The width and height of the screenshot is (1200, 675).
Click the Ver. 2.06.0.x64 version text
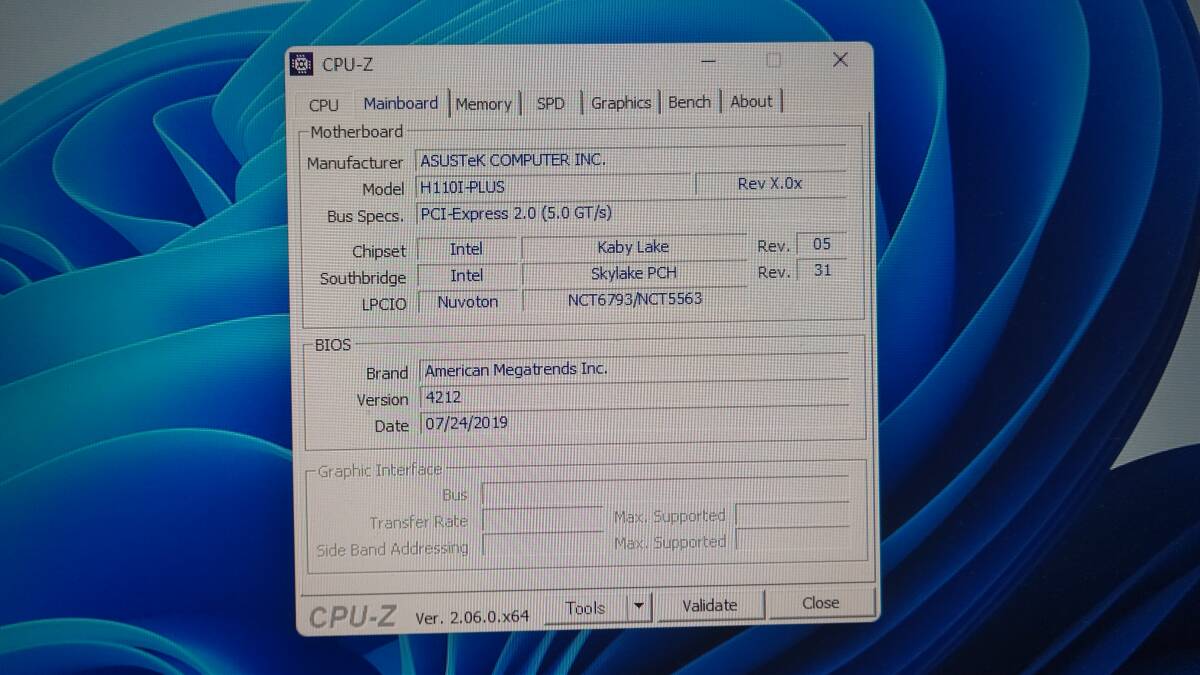pos(472,617)
